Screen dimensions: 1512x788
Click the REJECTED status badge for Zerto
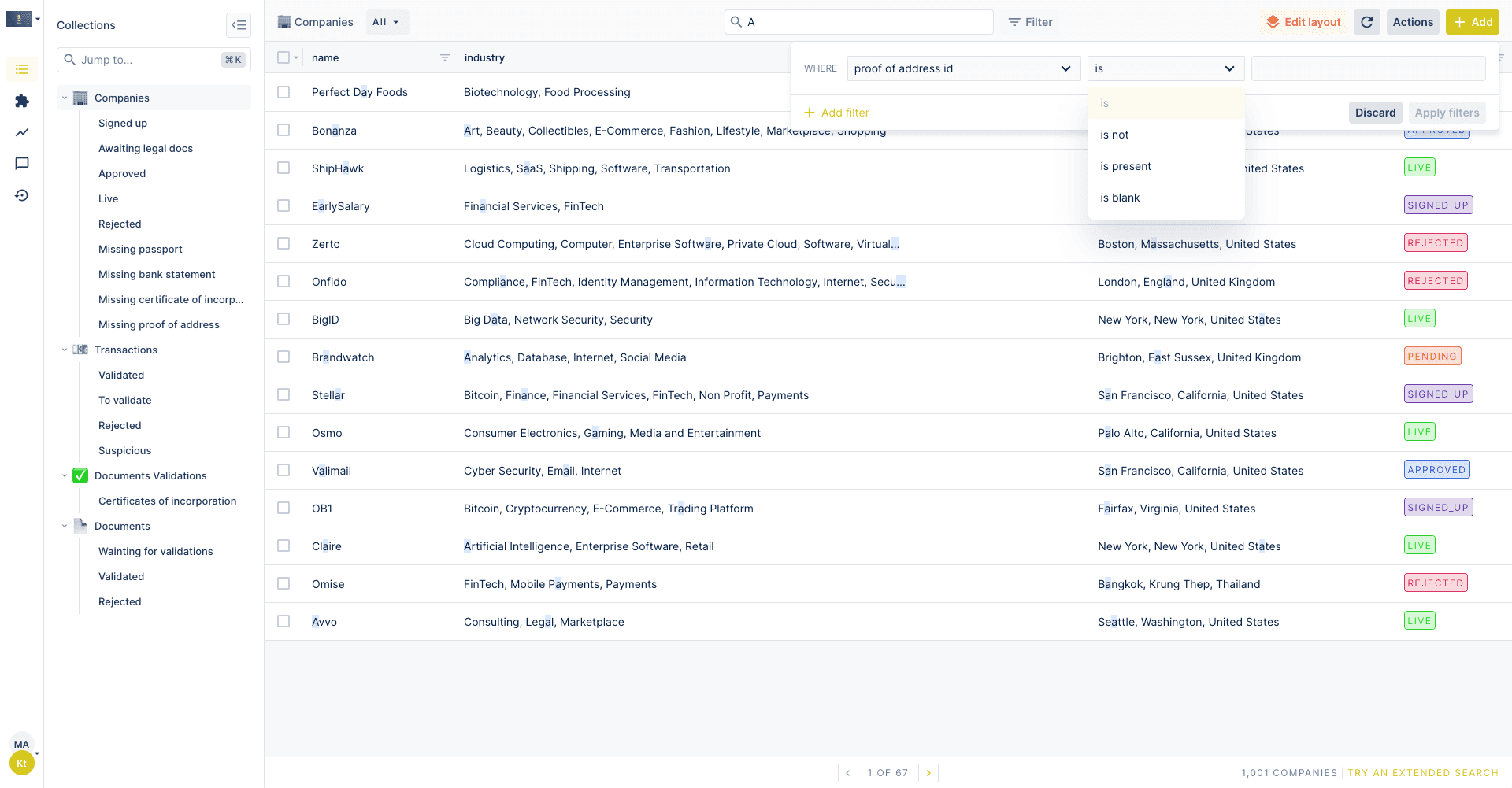1436,243
